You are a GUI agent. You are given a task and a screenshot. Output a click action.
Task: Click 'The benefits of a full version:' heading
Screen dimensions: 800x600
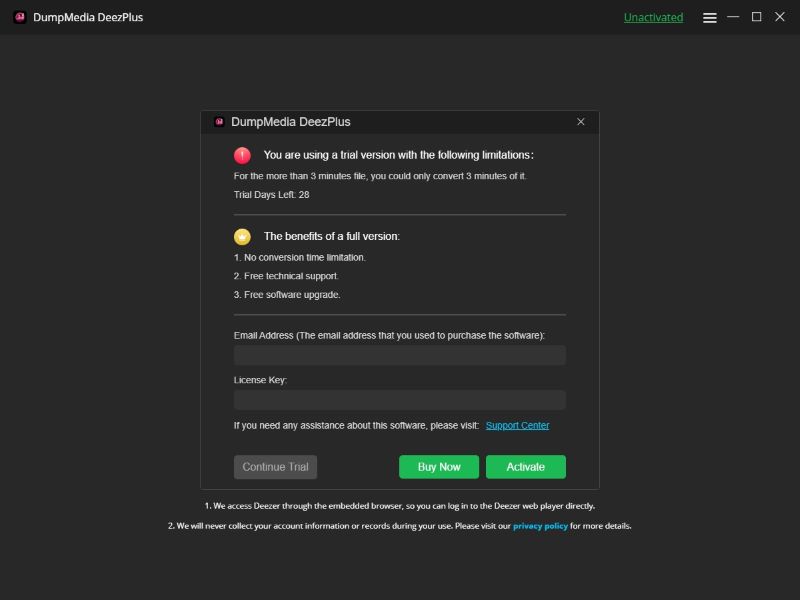(332, 236)
